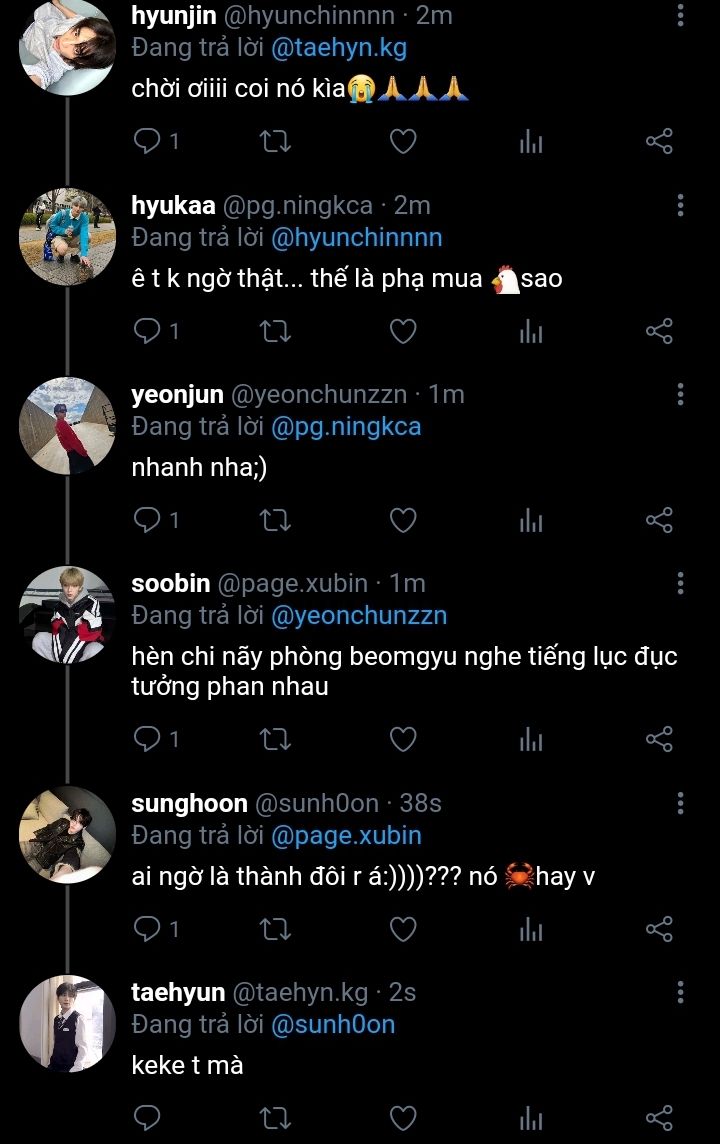Image resolution: width=720 pixels, height=1144 pixels.
Task: Like taehyun's 'keke t mà' tweet
Action: [x=402, y=1118]
